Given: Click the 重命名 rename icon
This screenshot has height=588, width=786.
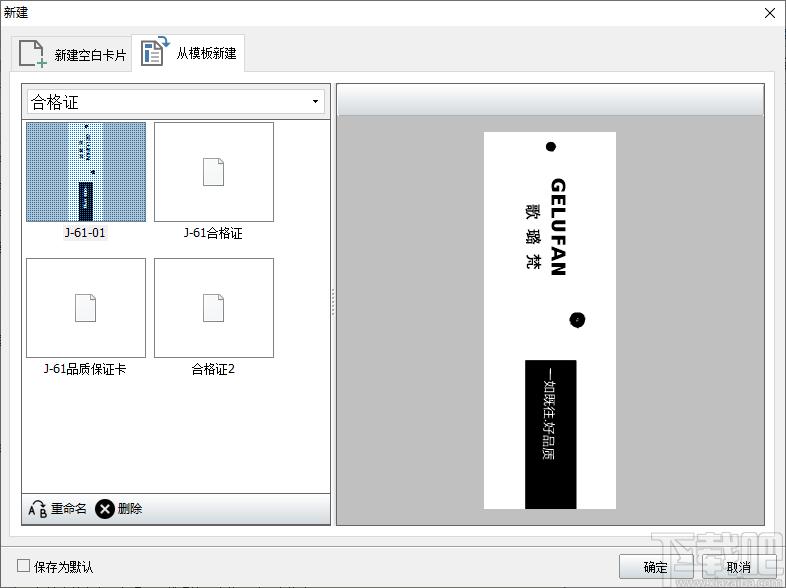Looking at the screenshot, I should click(x=38, y=509).
